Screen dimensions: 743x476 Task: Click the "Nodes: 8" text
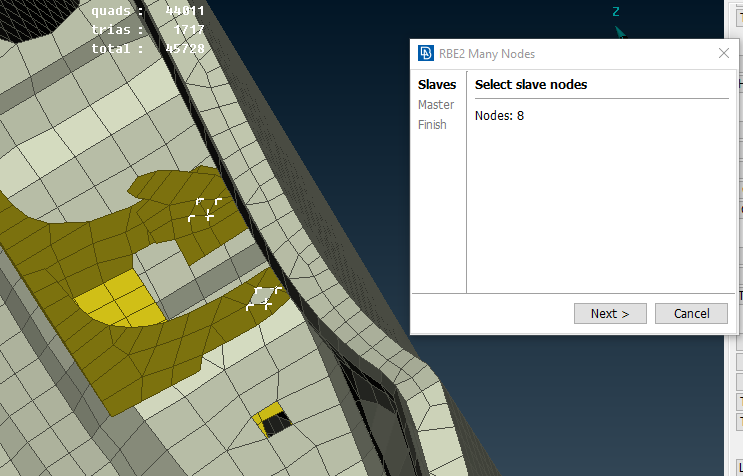point(499,116)
